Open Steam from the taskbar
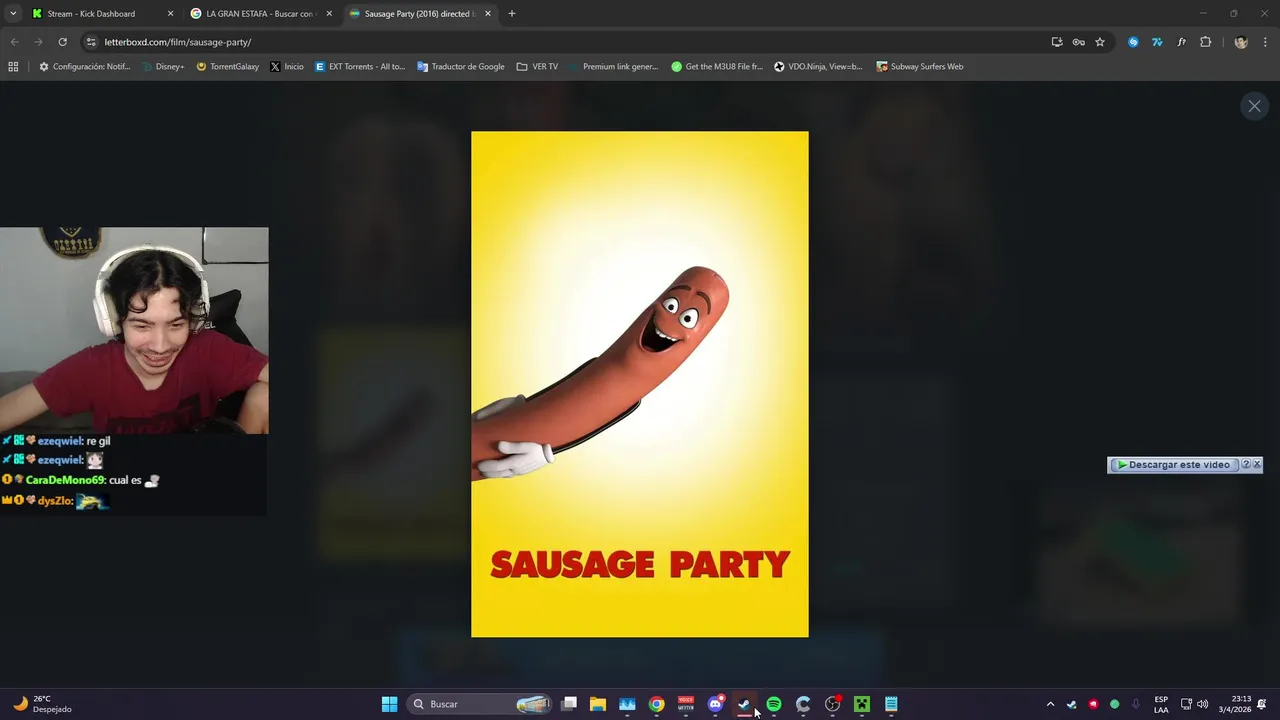1280x720 pixels. [744, 704]
